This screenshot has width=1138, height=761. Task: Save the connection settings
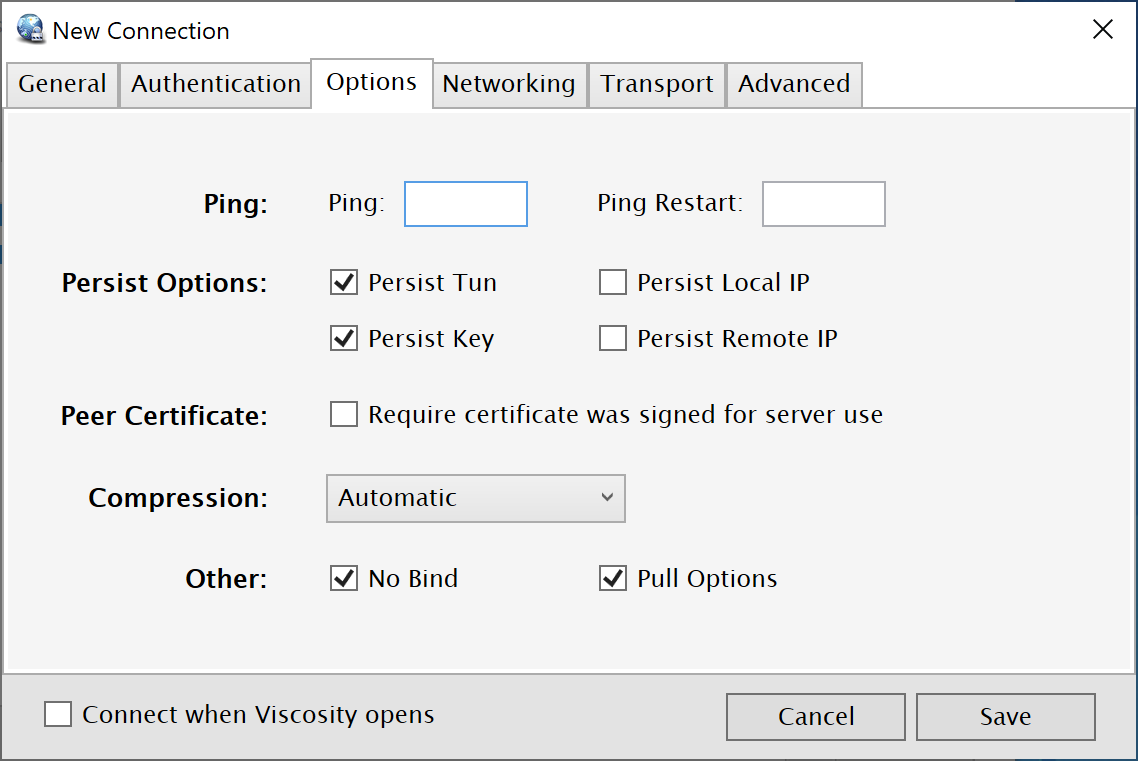click(1005, 717)
